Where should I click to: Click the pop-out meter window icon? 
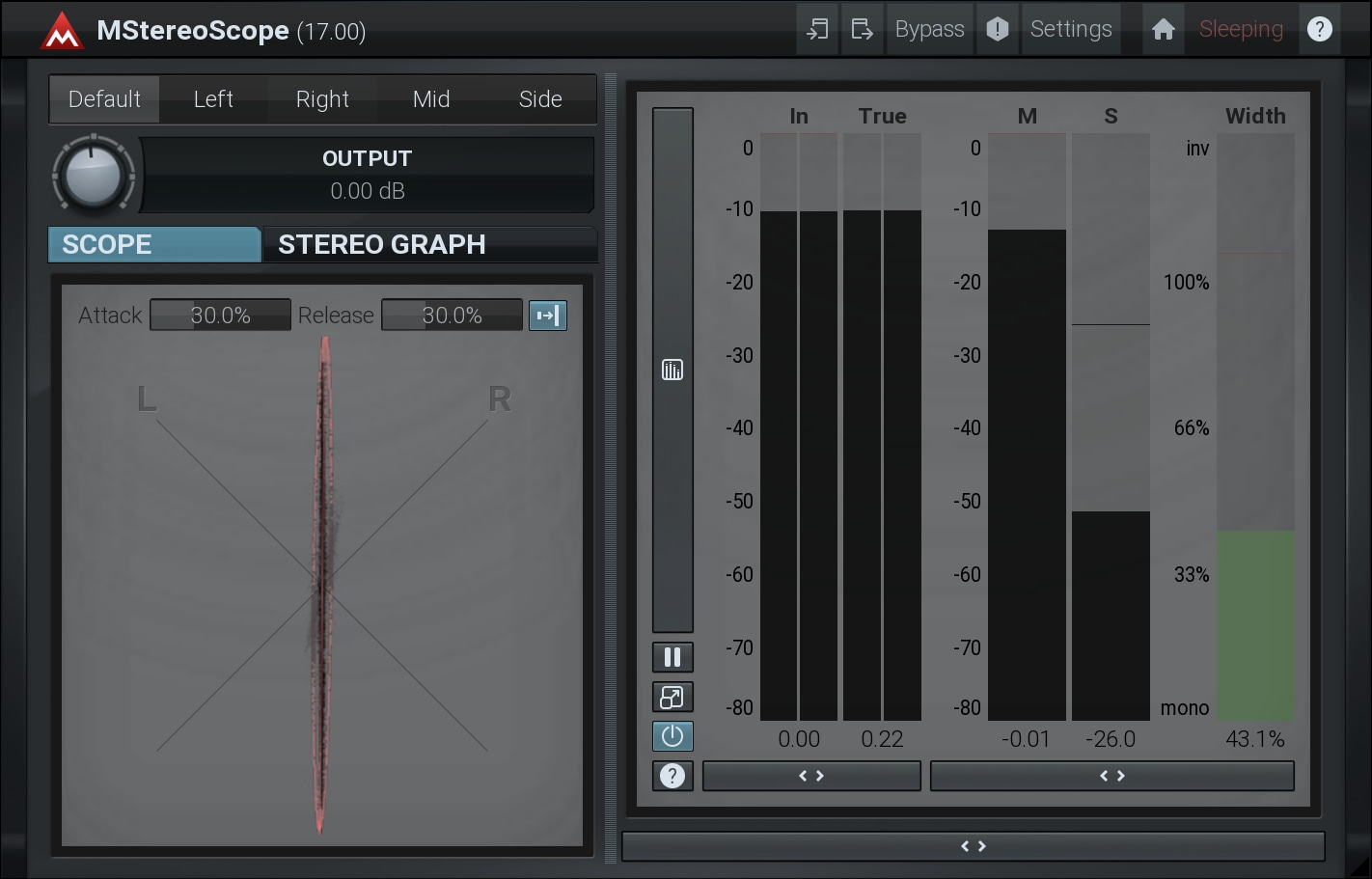pos(672,698)
